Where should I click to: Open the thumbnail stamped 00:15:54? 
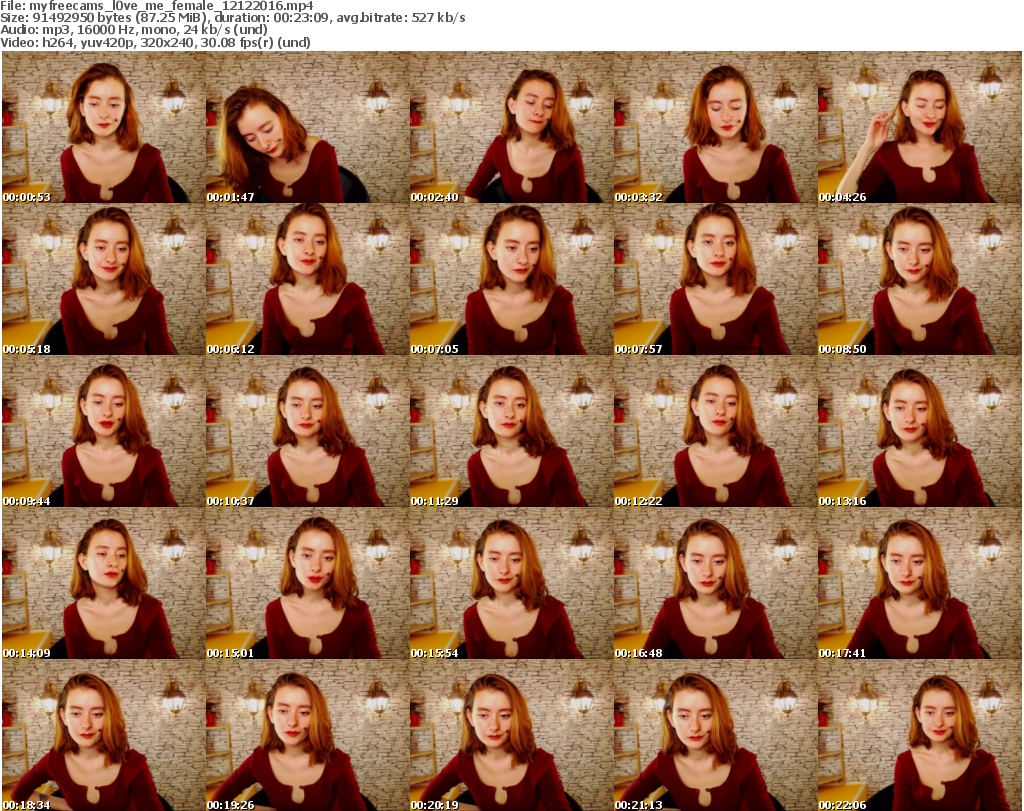coord(512,583)
